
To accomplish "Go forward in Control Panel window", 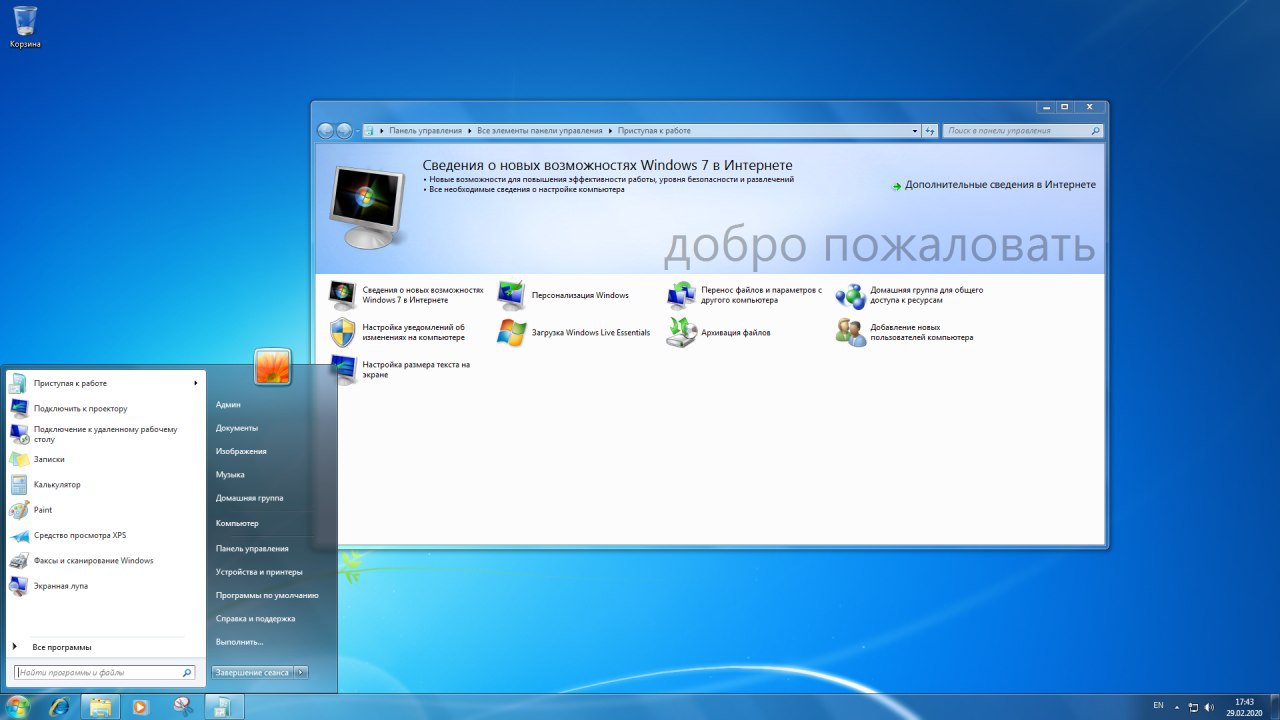I will (344, 131).
